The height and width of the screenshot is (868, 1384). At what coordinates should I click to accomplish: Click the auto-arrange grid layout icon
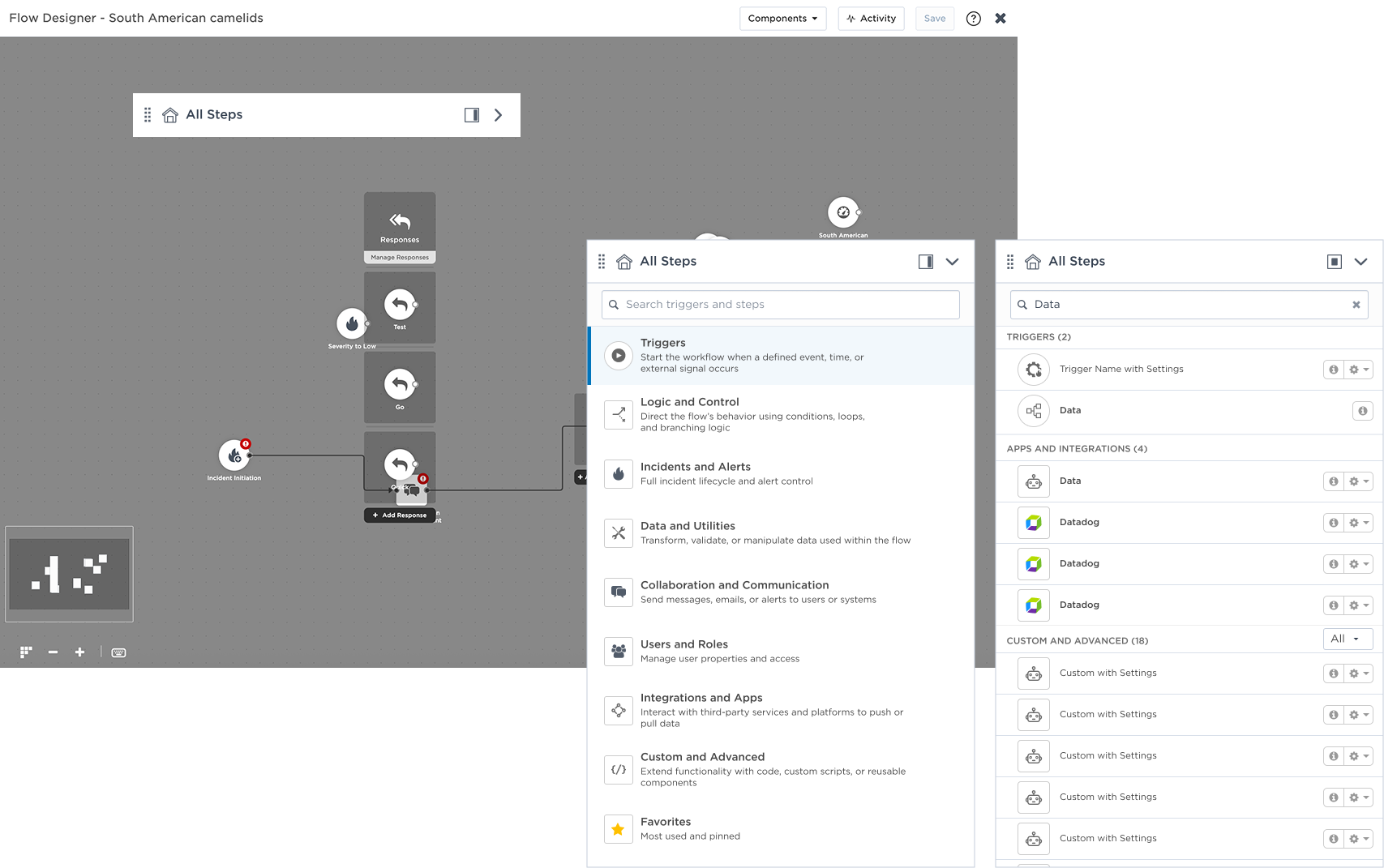(x=26, y=652)
